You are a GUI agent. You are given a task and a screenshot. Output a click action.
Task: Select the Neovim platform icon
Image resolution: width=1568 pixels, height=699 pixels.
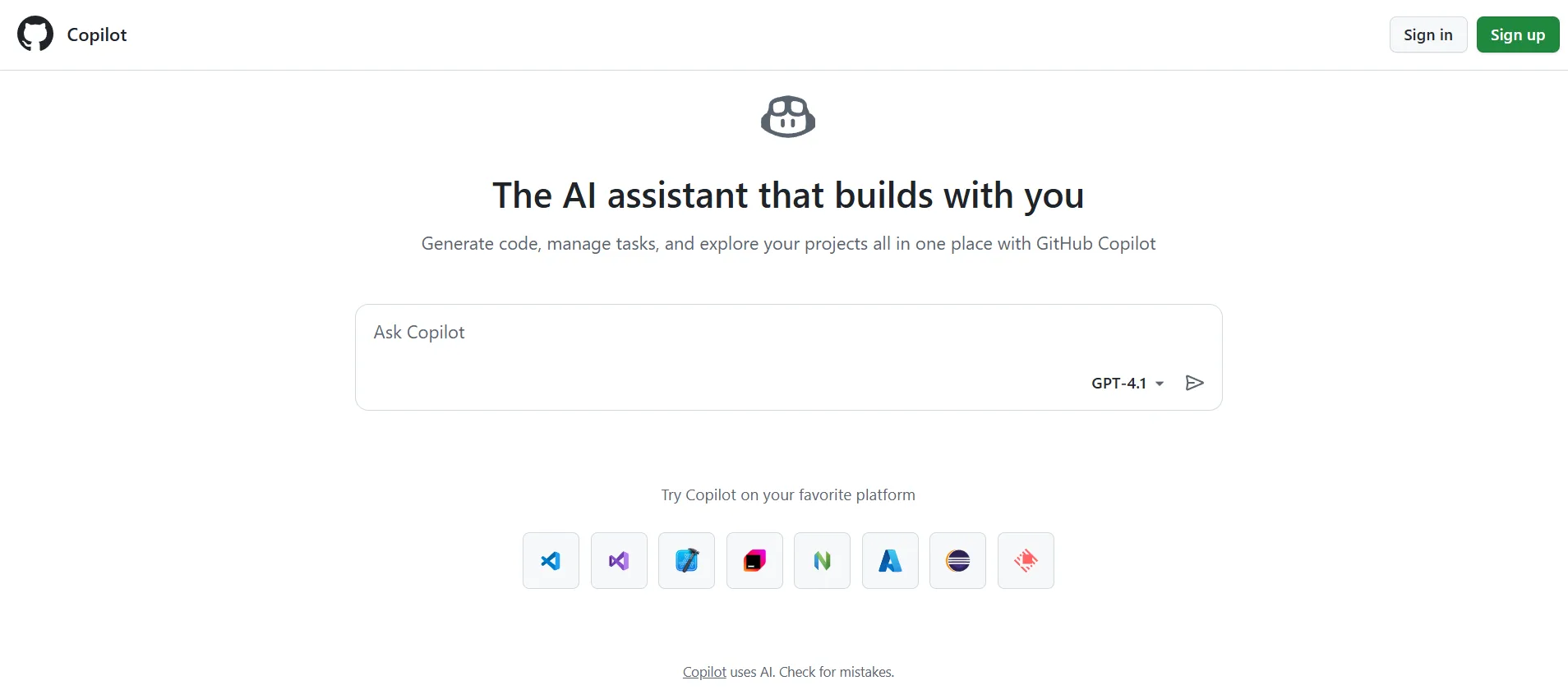pos(822,561)
